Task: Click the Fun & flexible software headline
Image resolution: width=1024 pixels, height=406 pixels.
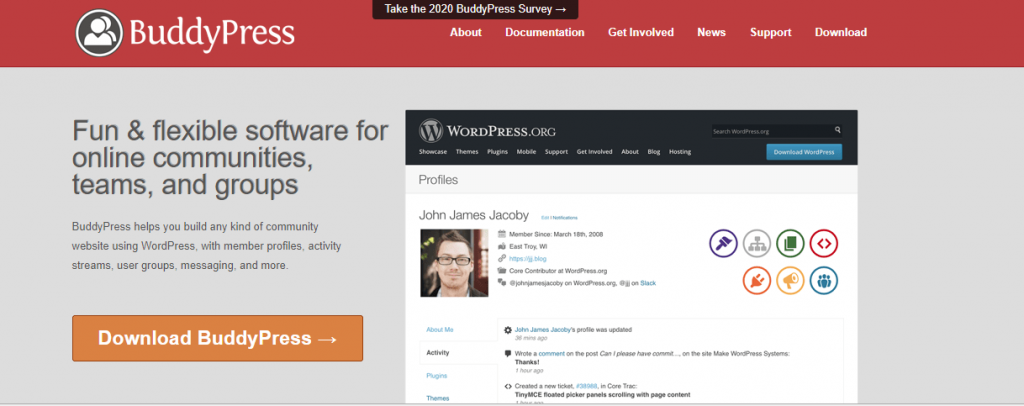Action: tap(231, 158)
